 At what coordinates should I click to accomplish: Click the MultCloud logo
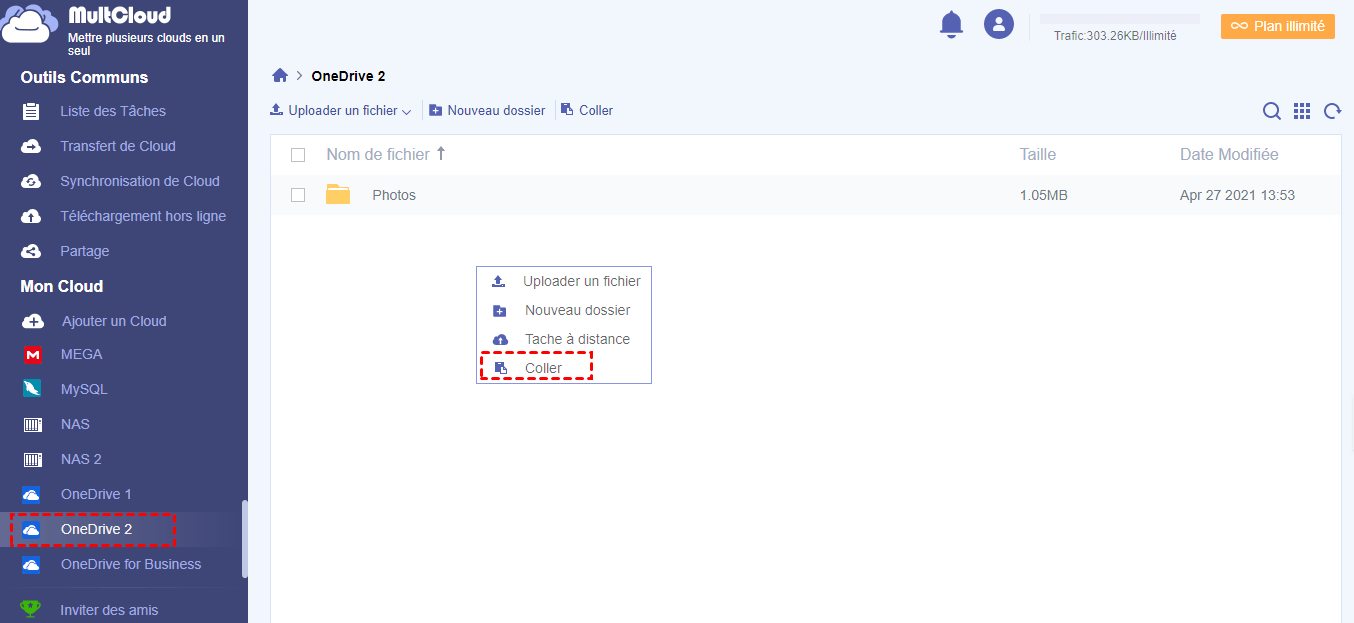point(29,23)
